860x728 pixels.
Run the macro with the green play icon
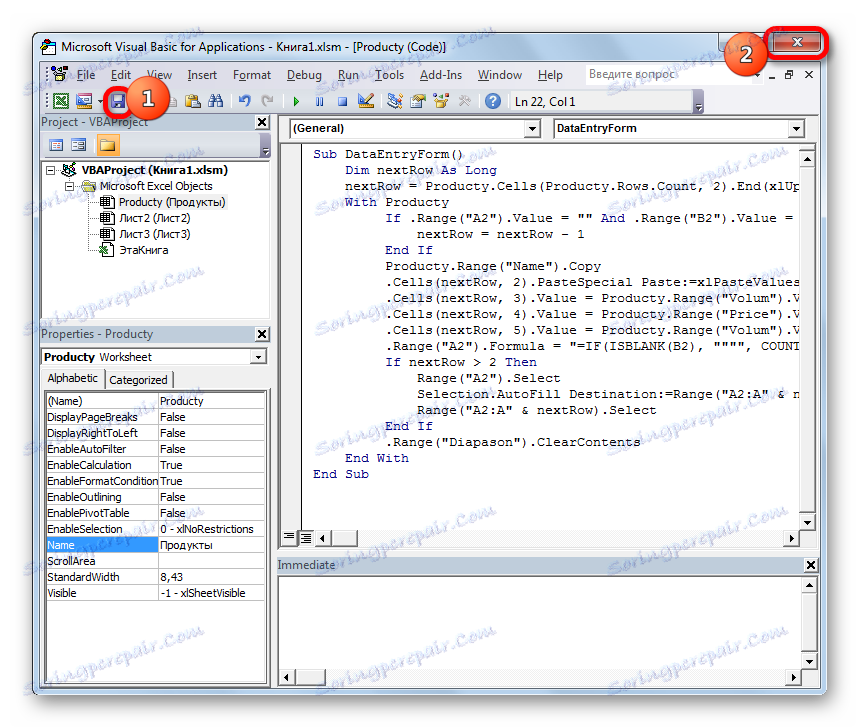point(296,101)
